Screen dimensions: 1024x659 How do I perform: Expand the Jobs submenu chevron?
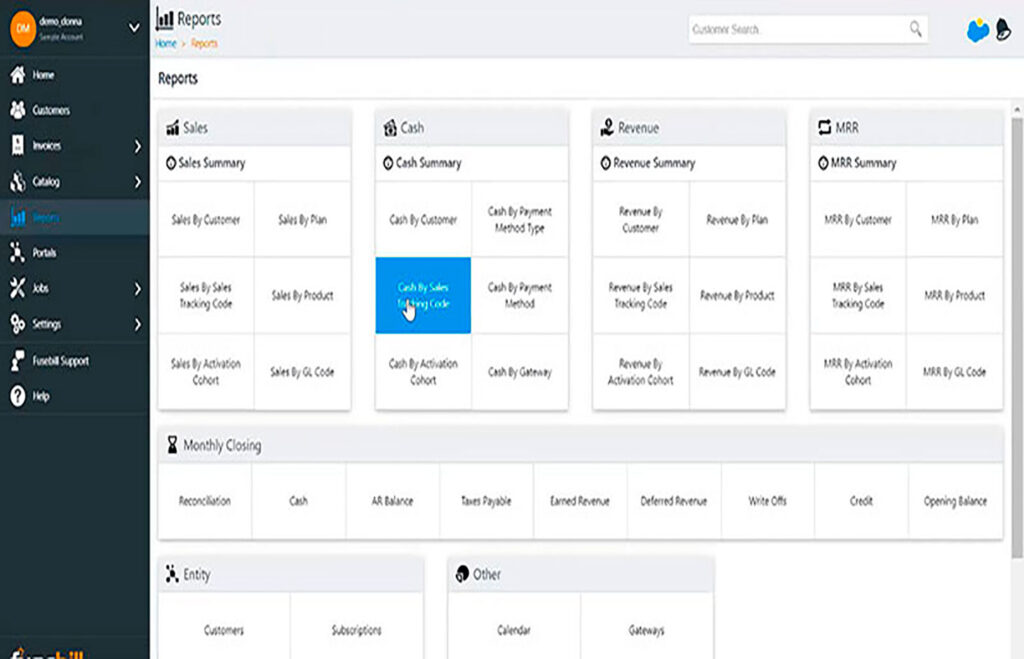pyautogui.click(x=137, y=288)
